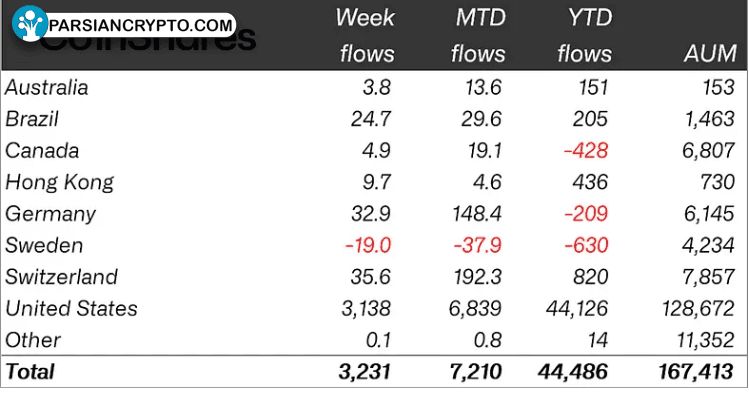Screen dimensions: 749x409
Task: Click United States AUM value 128,672
Action: coord(698,309)
